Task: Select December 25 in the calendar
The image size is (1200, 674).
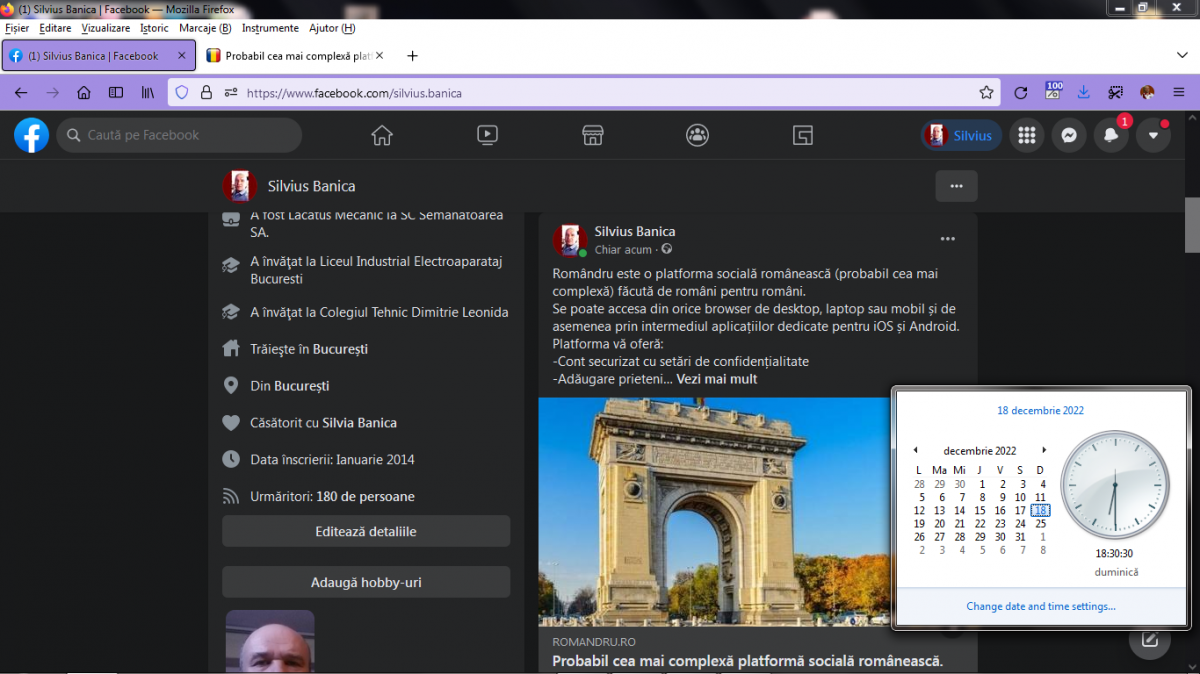Action: coord(1040,523)
